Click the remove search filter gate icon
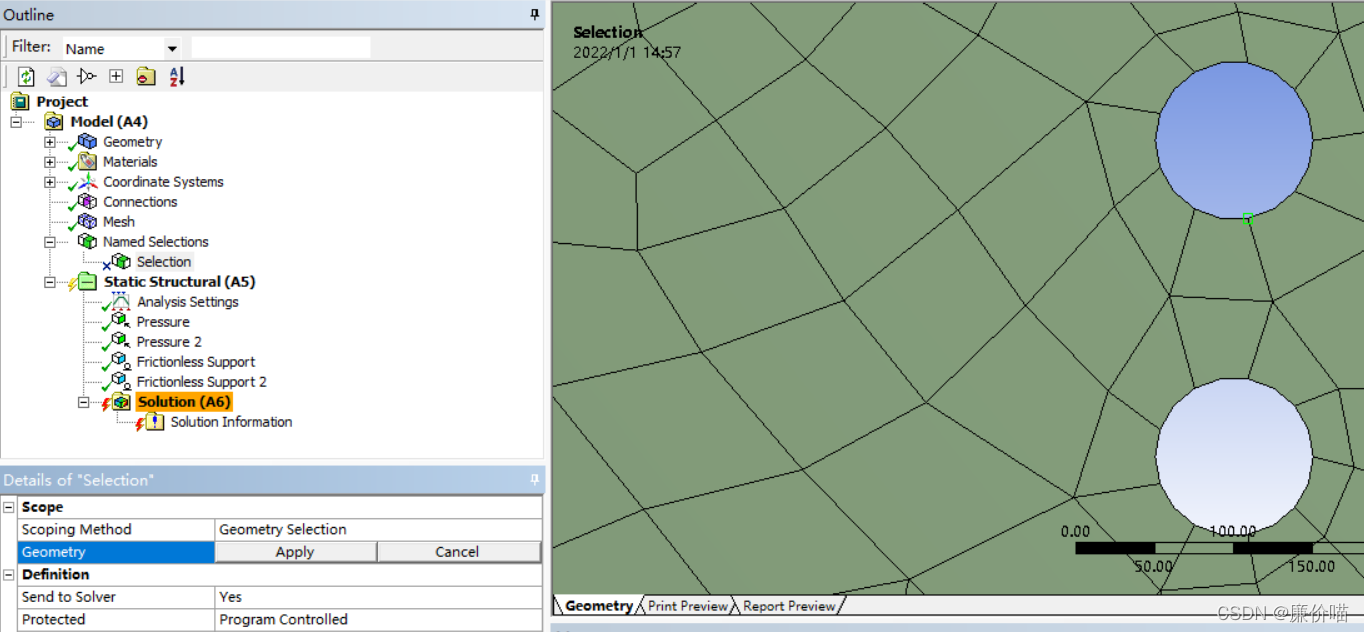 [x=87, y=76]
